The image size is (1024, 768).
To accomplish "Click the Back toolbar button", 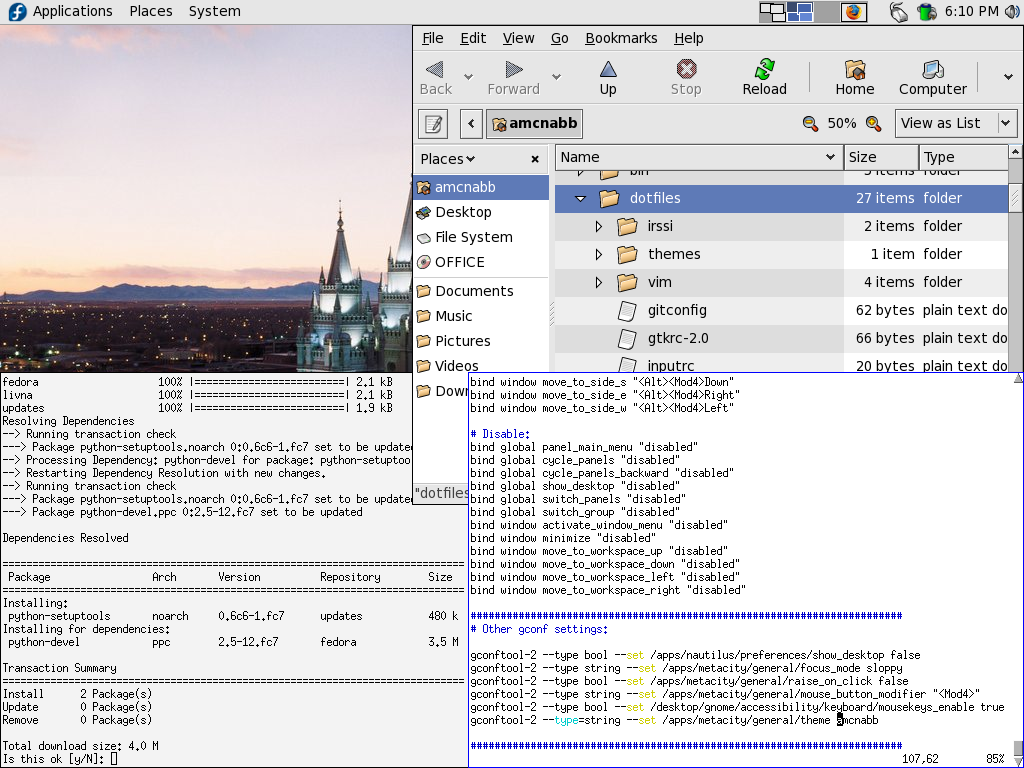I will click(x=436, y=77).
